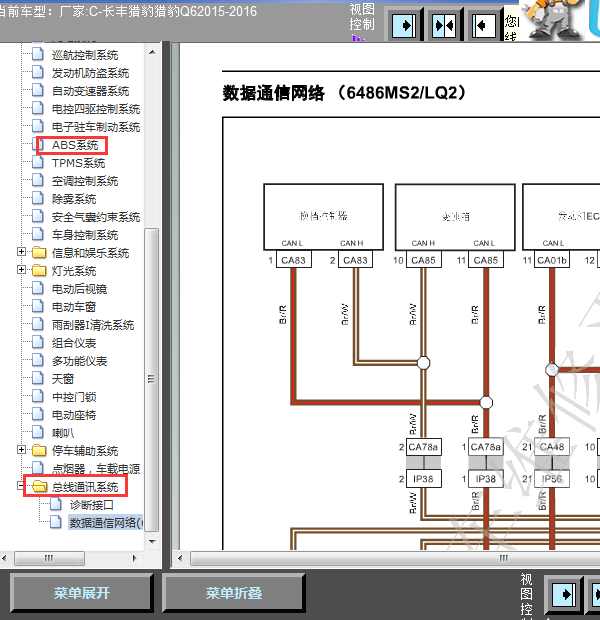Click the IP38 pin 1 connector label

(486, 479)
